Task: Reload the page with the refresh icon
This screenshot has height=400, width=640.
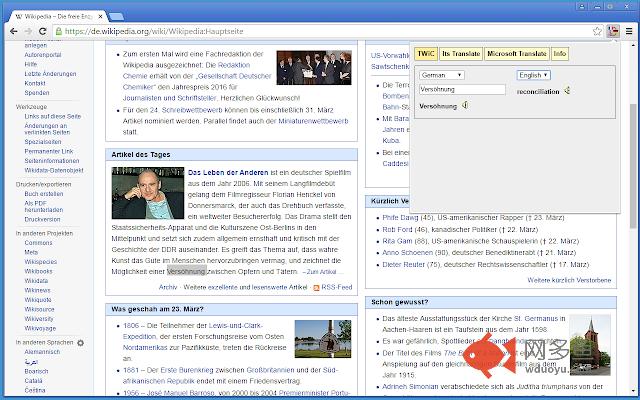Action: coord(51,31)
